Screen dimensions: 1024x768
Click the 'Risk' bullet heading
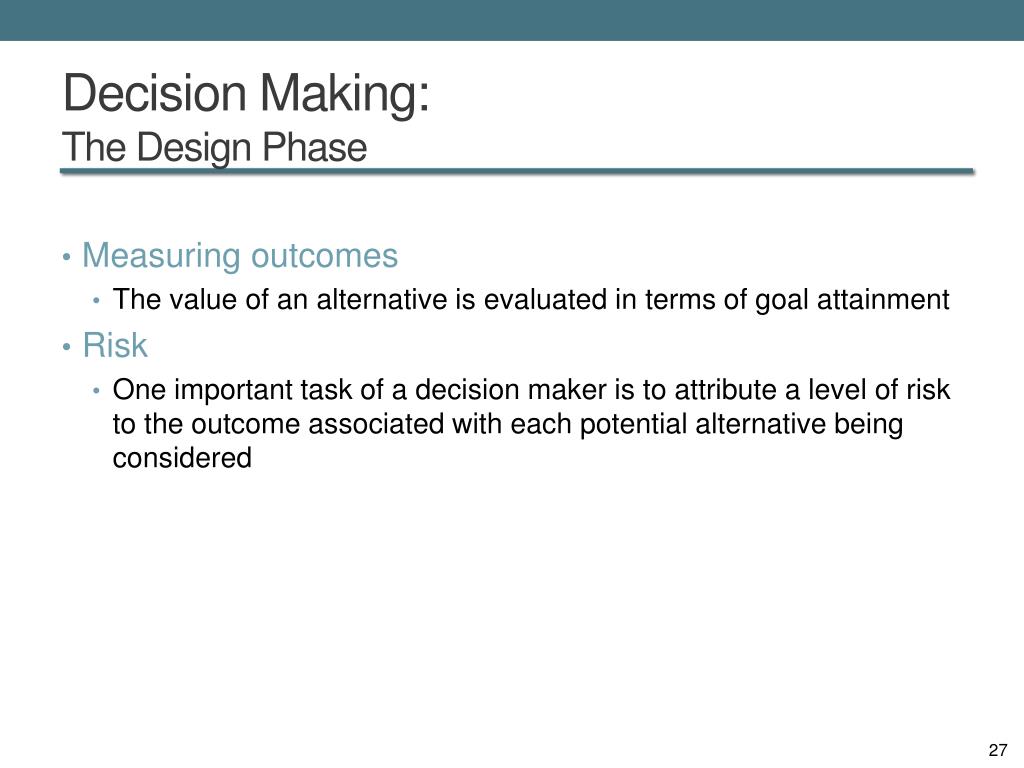(x=115, y=345)
